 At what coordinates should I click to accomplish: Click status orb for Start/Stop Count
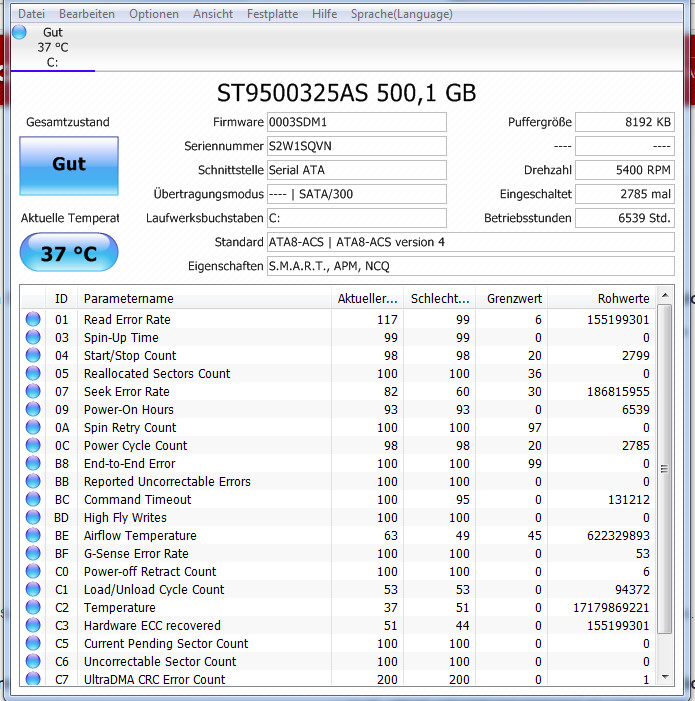tap(33, 355)
